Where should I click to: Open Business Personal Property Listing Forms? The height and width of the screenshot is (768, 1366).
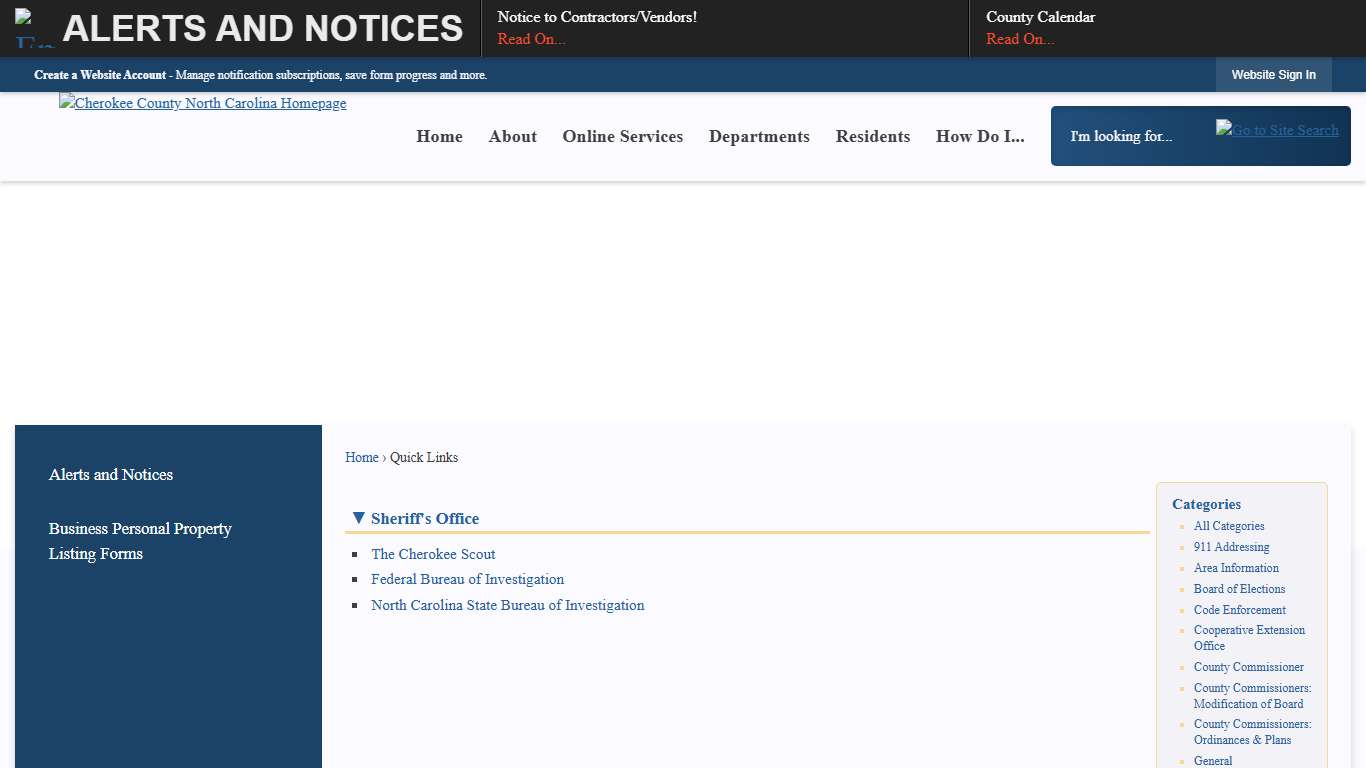point(140,541)
